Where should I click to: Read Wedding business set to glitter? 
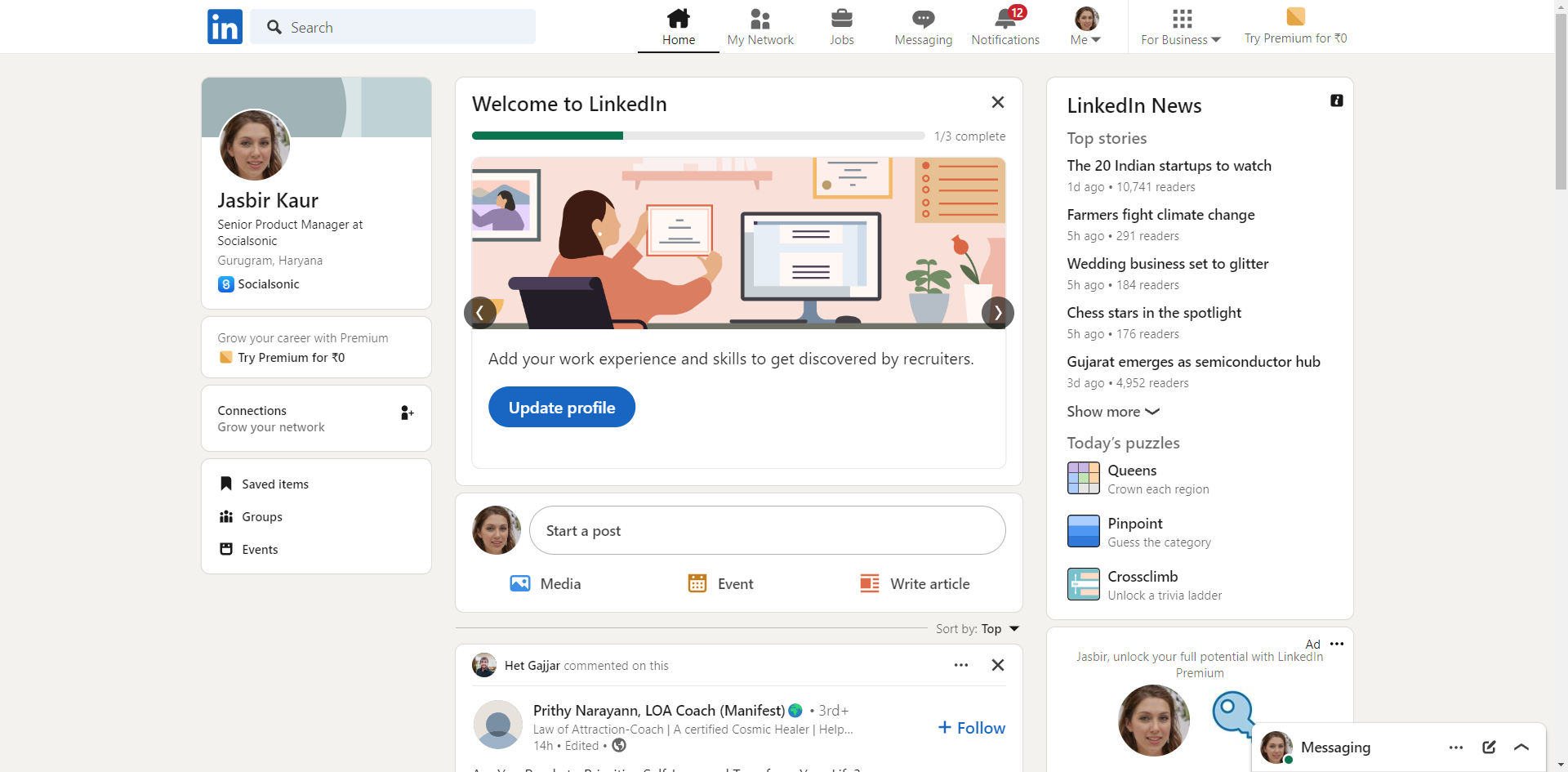(1168, 264)
